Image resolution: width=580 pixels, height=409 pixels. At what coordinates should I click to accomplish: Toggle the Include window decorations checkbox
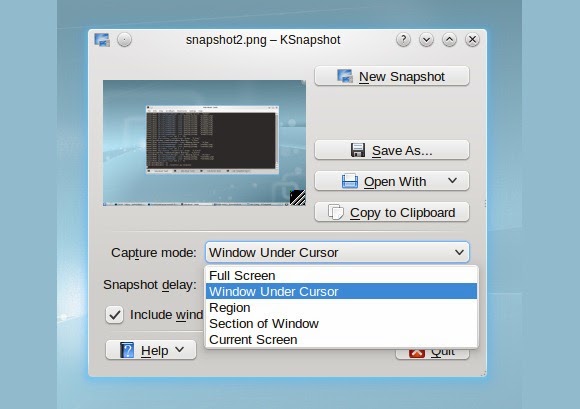(114, 315)
